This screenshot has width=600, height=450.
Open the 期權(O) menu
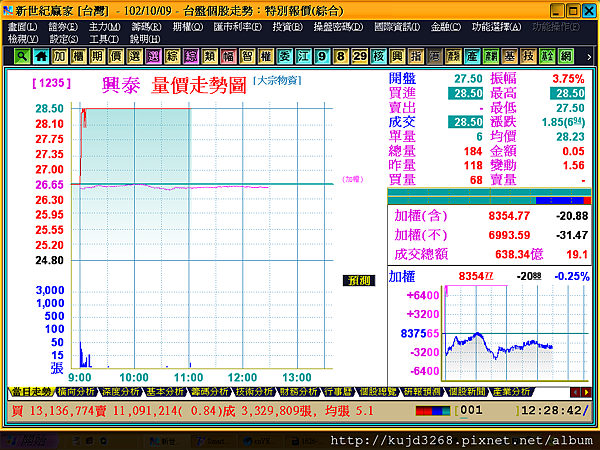coord(188,27)
